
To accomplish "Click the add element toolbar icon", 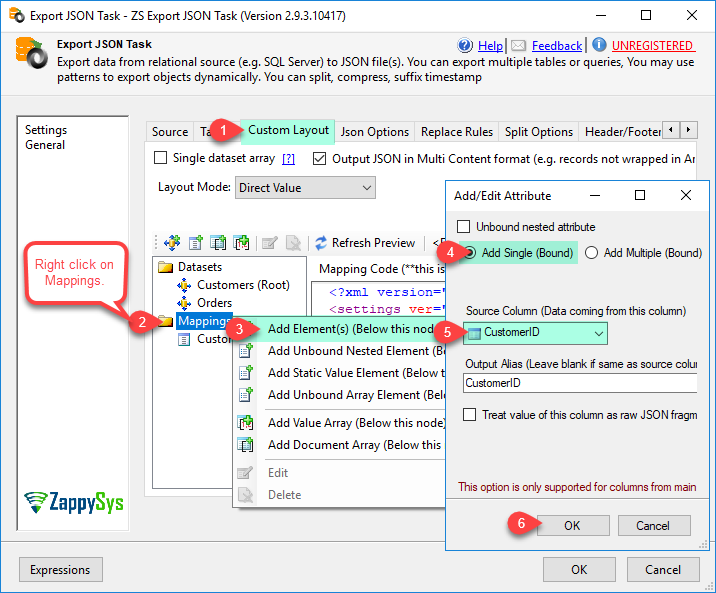I will [195, 243].
